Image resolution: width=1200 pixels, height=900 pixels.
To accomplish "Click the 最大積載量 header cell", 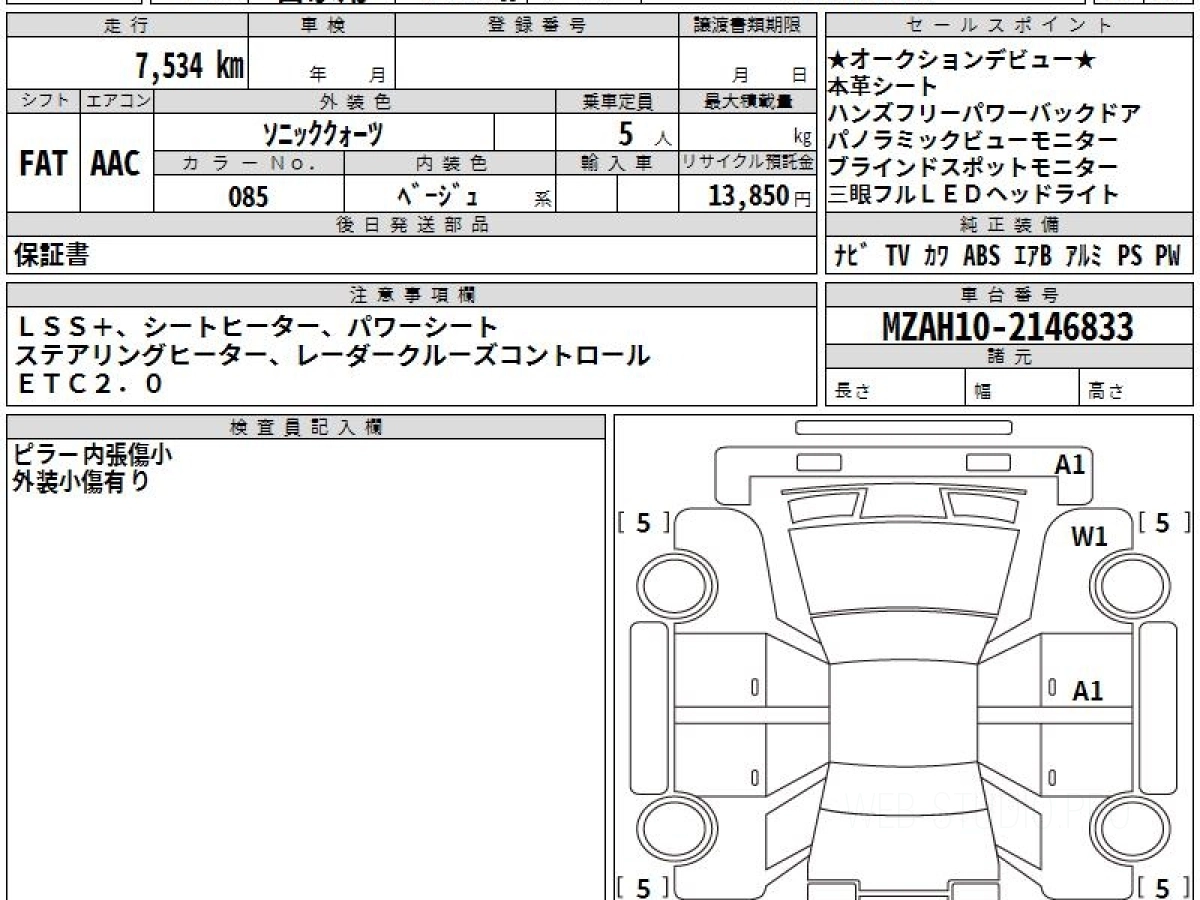I will tap(747, 101).
